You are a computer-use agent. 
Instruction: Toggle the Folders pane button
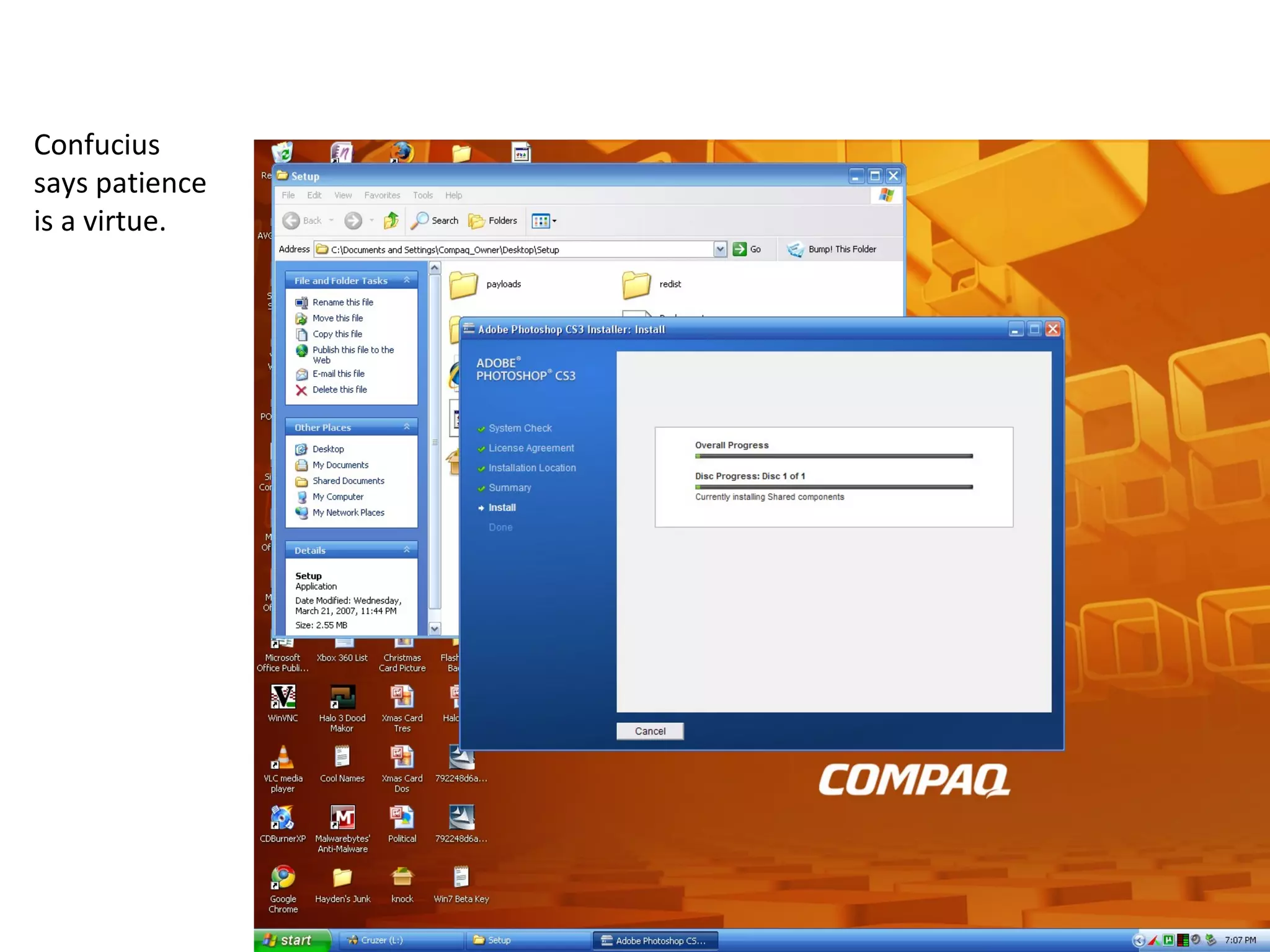(x=493, y=220)
